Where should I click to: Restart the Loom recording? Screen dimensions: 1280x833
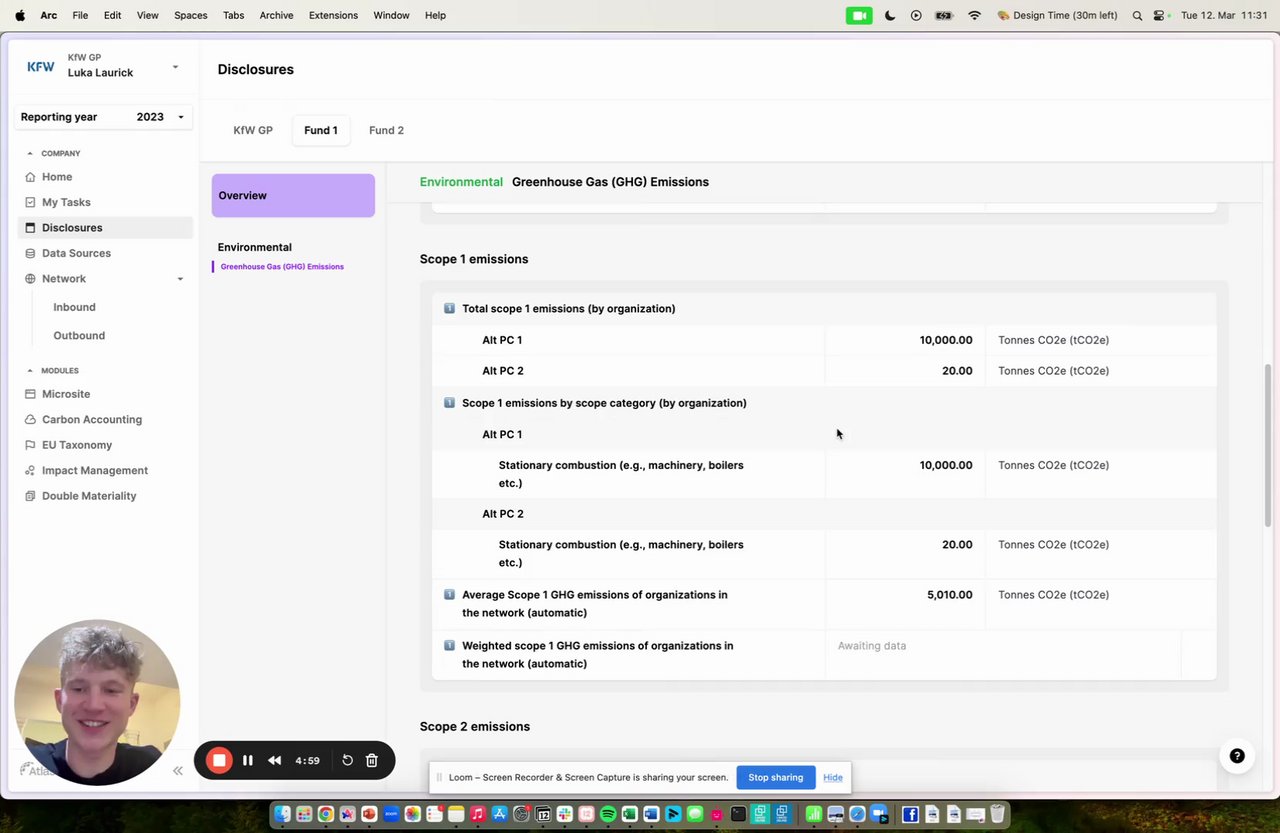coord(347,761)
